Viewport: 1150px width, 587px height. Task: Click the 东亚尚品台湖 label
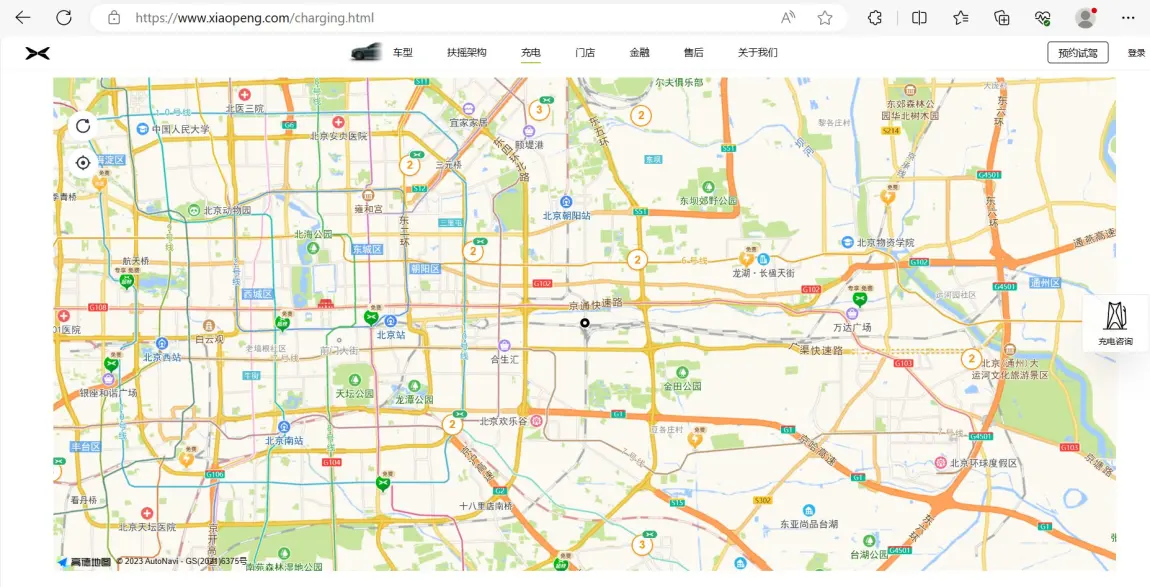(809, 525)
